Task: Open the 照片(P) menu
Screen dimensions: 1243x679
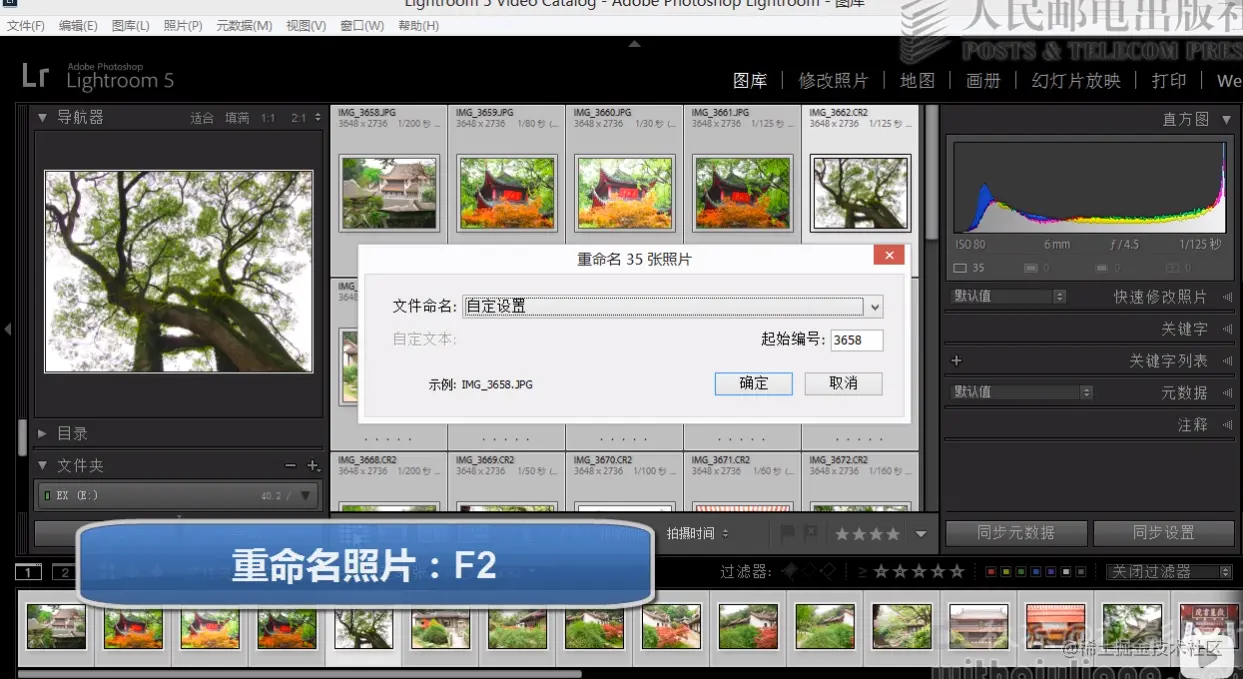Action: coord(183,25)
